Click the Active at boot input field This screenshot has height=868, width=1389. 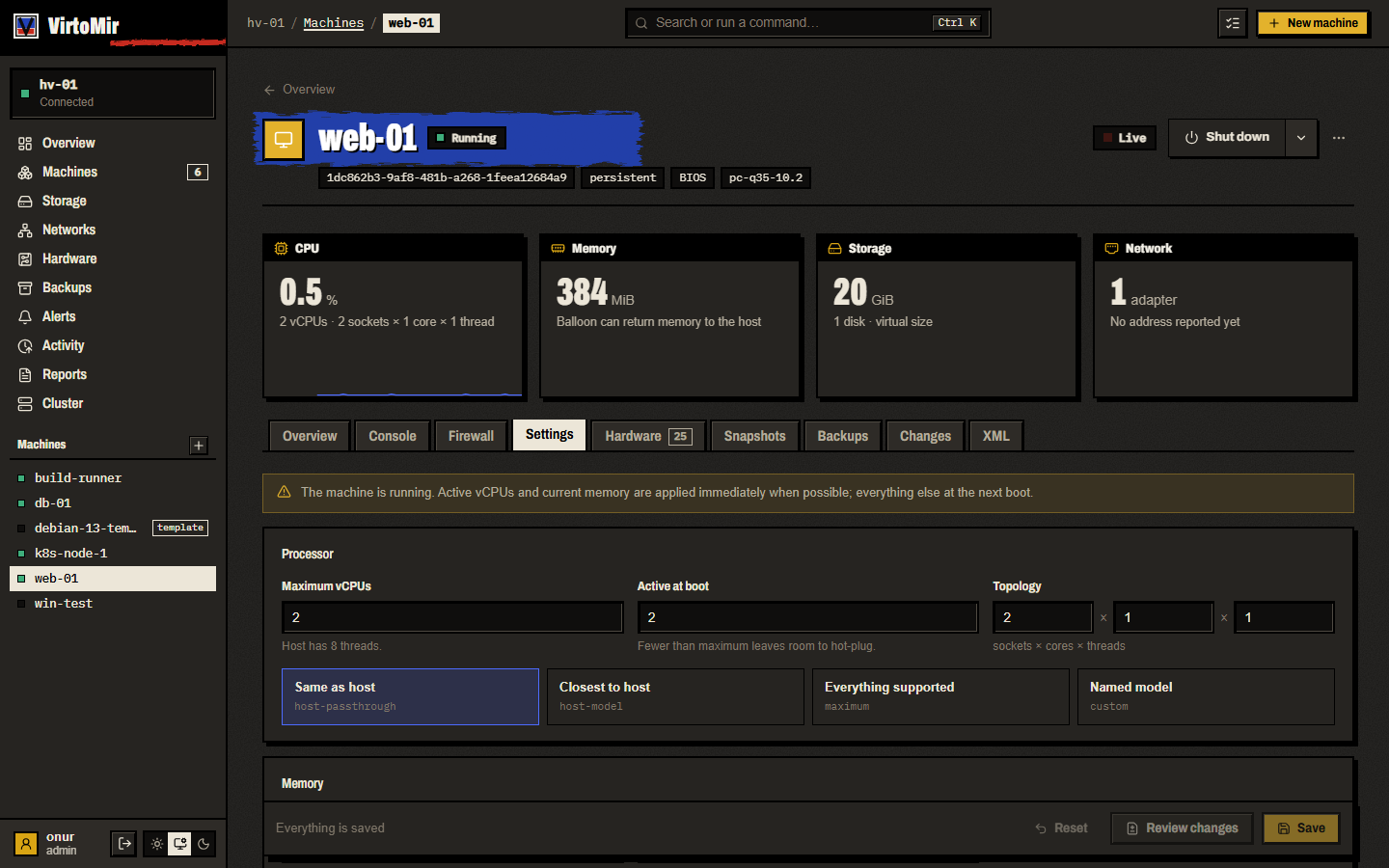coord(807,617)
